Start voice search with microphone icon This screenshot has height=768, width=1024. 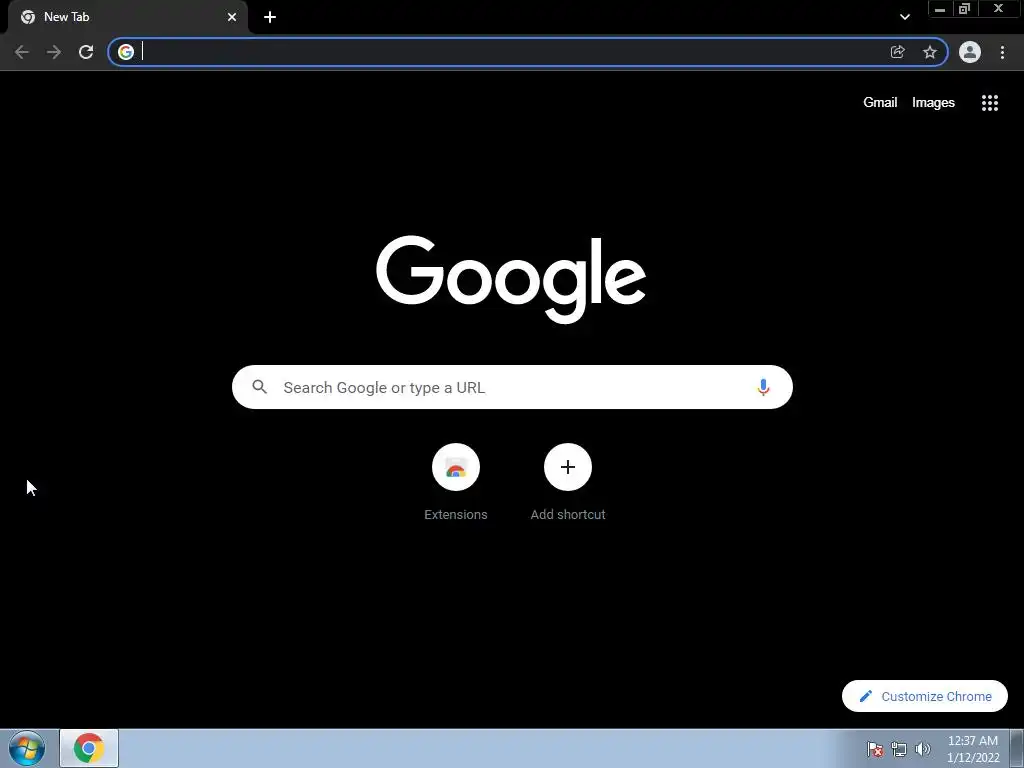[x=763, y=387]
